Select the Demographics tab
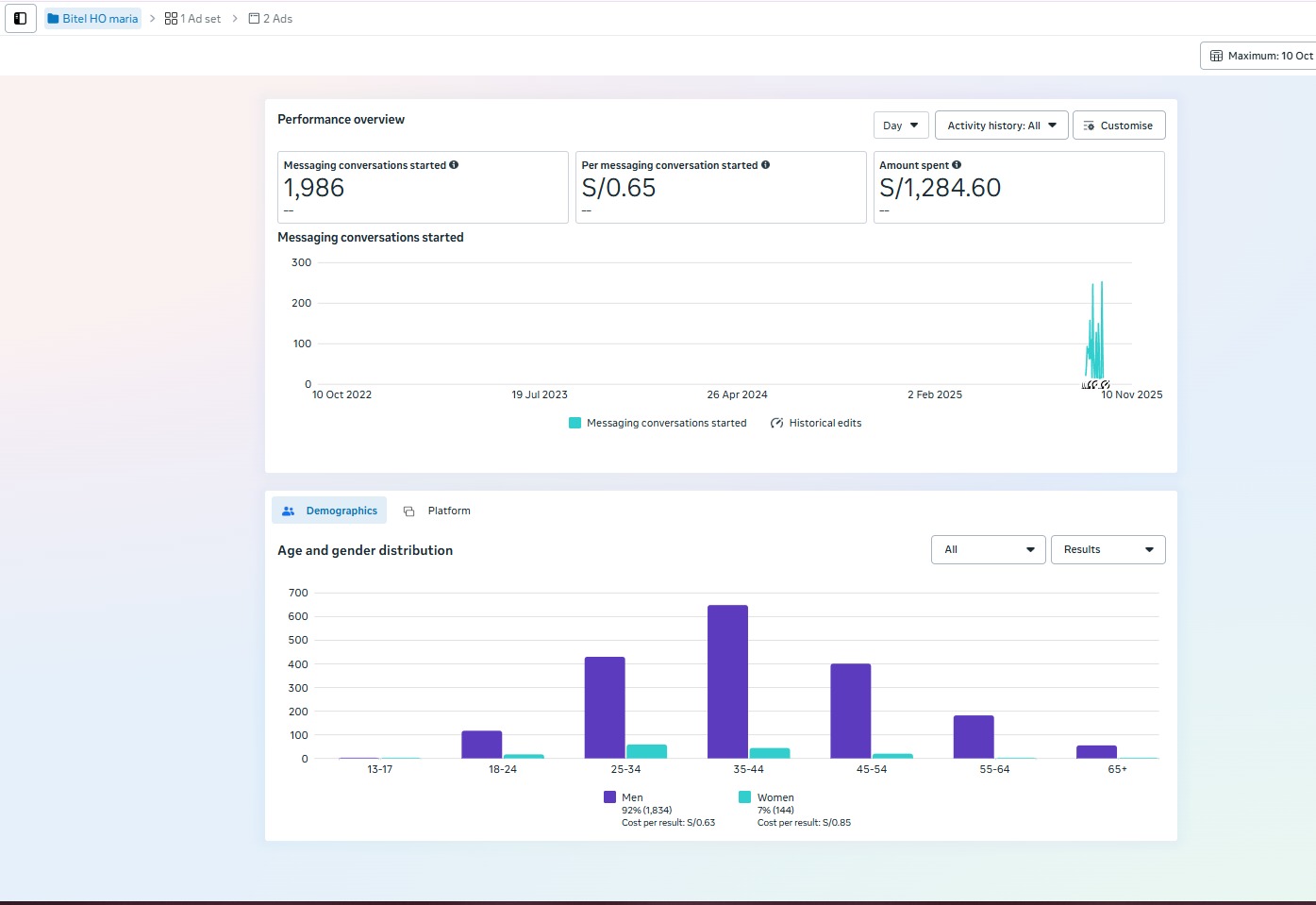This screenshot has height=905, width=1316. point(329,510)
